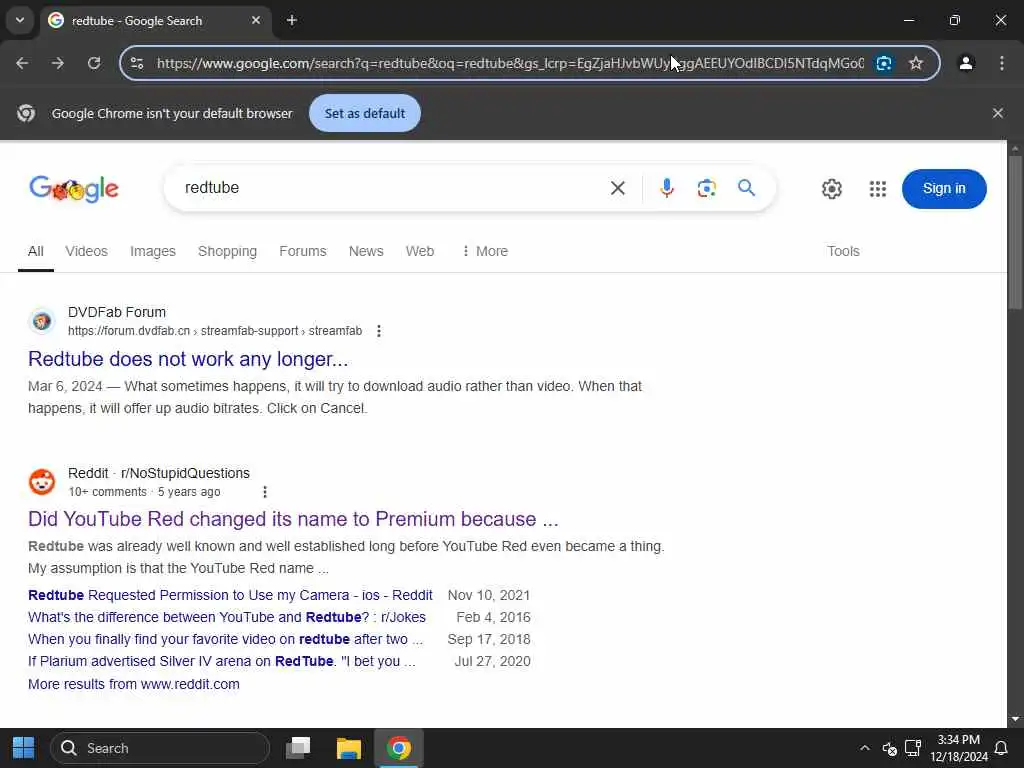Image resolution: width=1024 pixels, height=768 pixels.
Task: Go back to the previous page
Action: click(22, 63)
